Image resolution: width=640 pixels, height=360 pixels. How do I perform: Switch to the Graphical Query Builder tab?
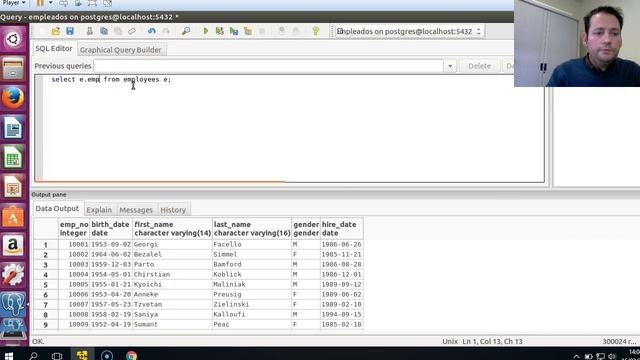pos(120,50)
